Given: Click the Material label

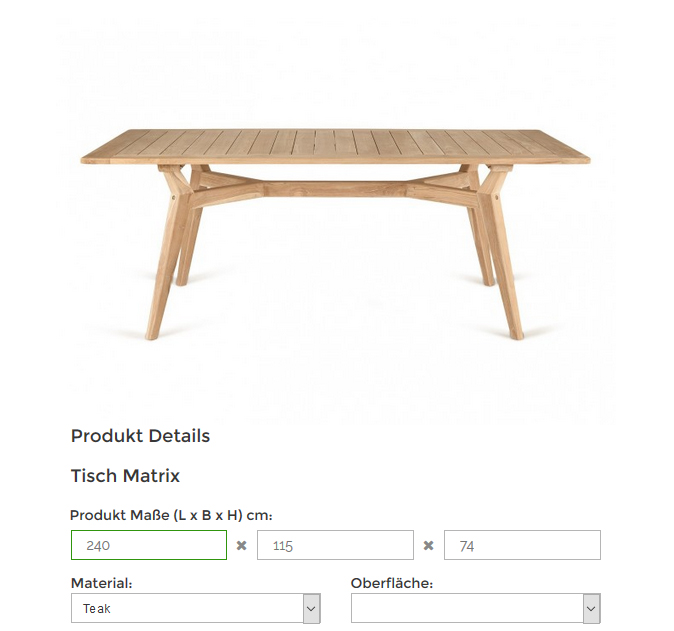Looking at the screenshot, I should (x=101, y=583).
